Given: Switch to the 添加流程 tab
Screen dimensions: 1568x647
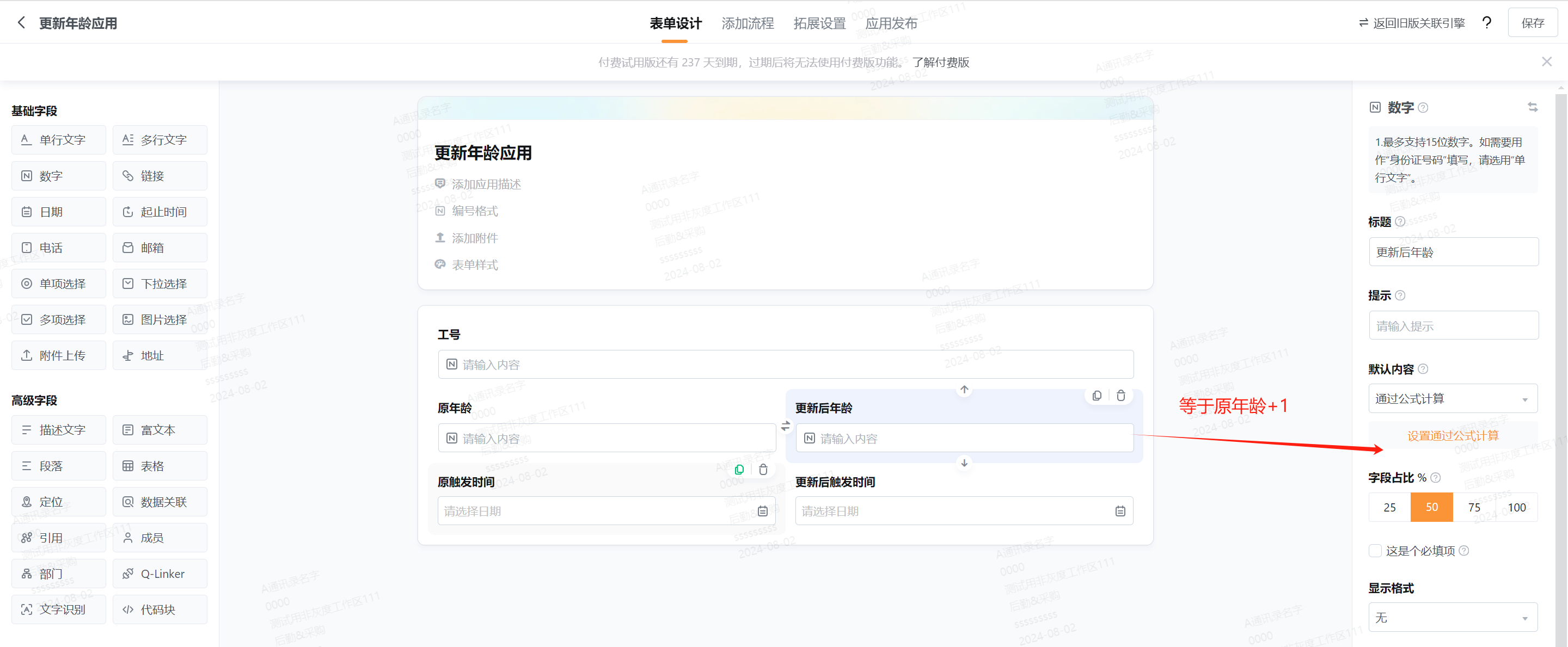Looking at the screenshot, I should pyautogui.click(x=748, y=23).
